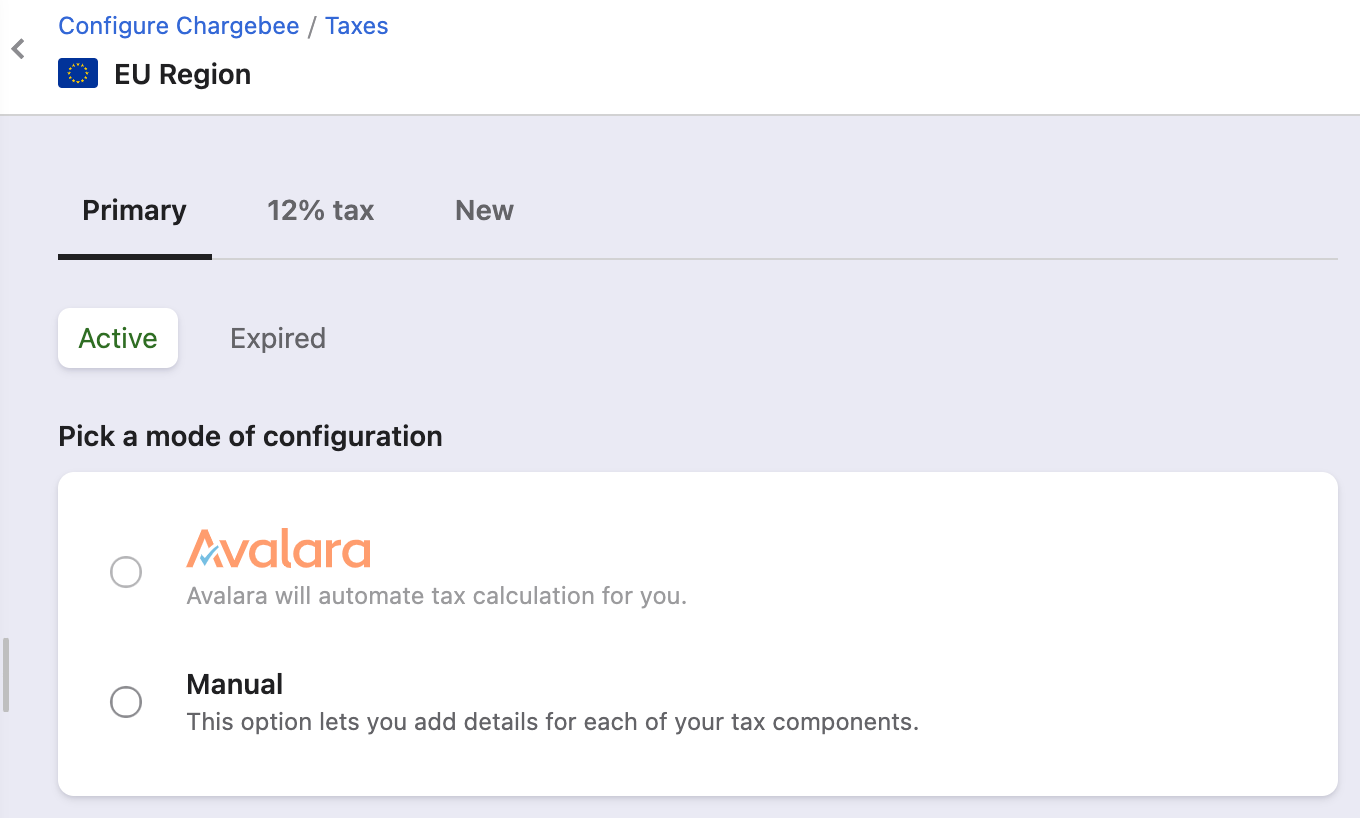Click the EU Region page title

point(183,75)
